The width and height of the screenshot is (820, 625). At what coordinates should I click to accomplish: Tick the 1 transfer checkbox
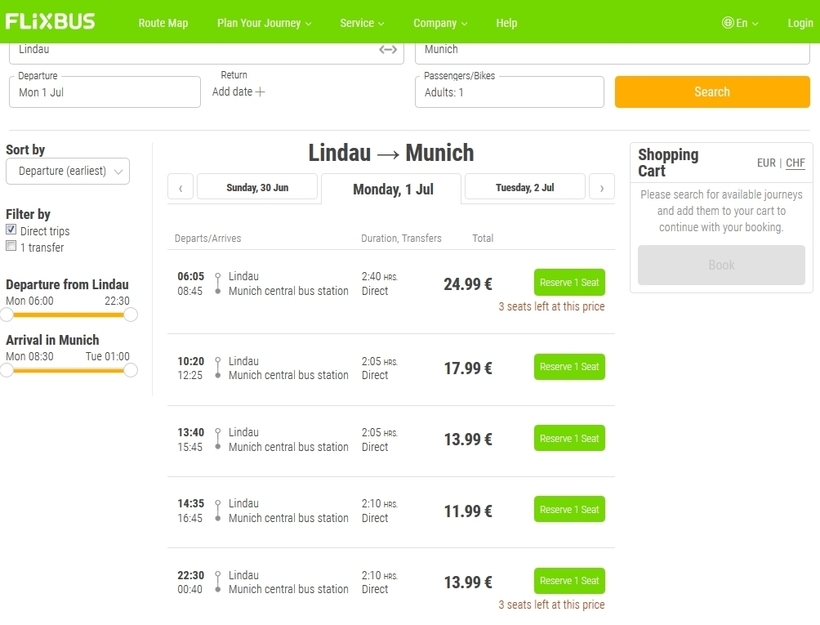[11, 246]
